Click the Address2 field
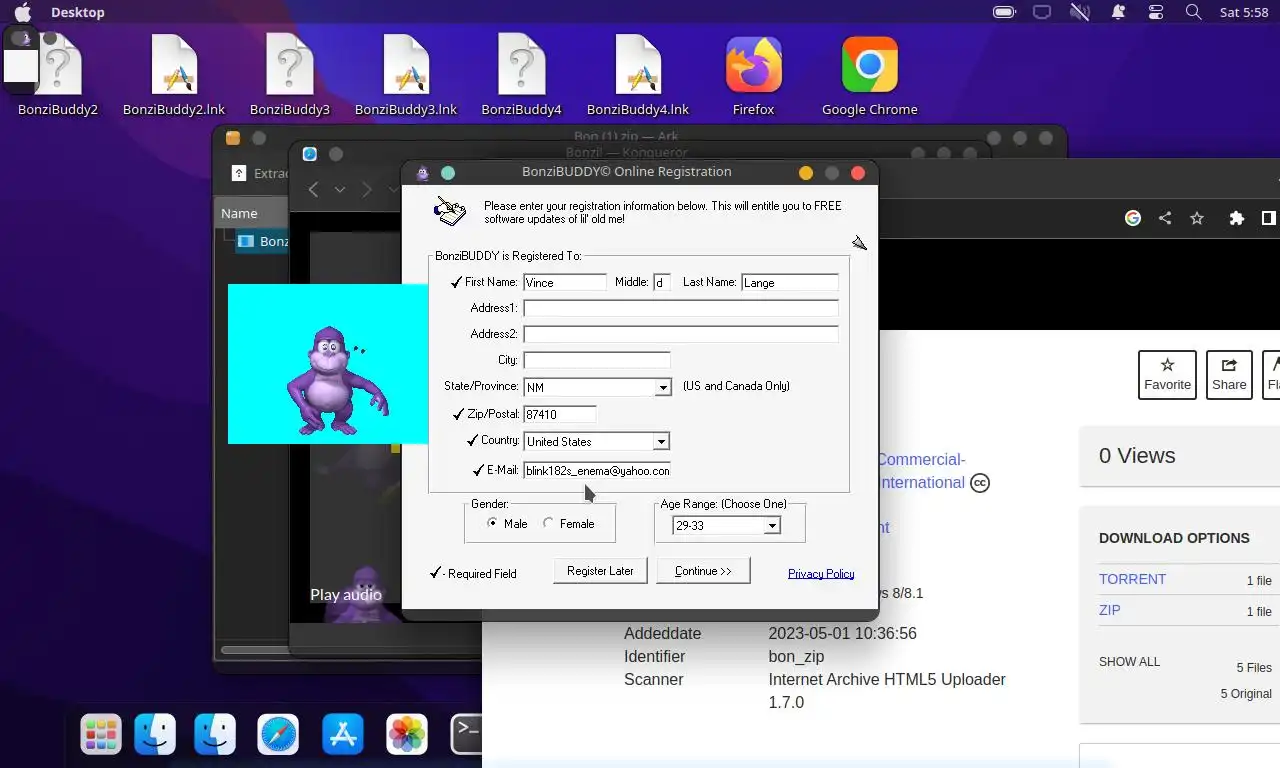Image resolution: width=1280 pixels, height=768 pixels. coord(681,334)
